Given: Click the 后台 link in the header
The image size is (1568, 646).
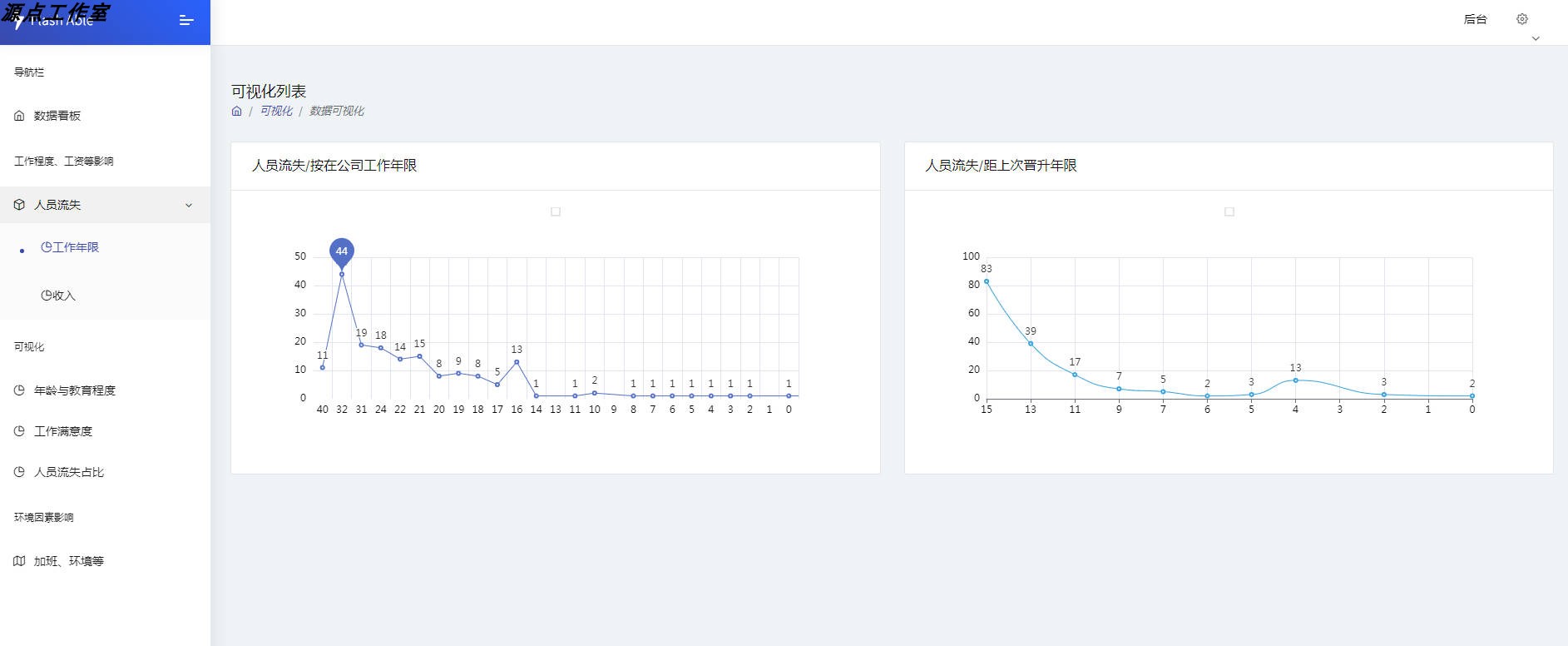Looking at the screenshot, I should pyautogui.click(x=1475, y=19).
